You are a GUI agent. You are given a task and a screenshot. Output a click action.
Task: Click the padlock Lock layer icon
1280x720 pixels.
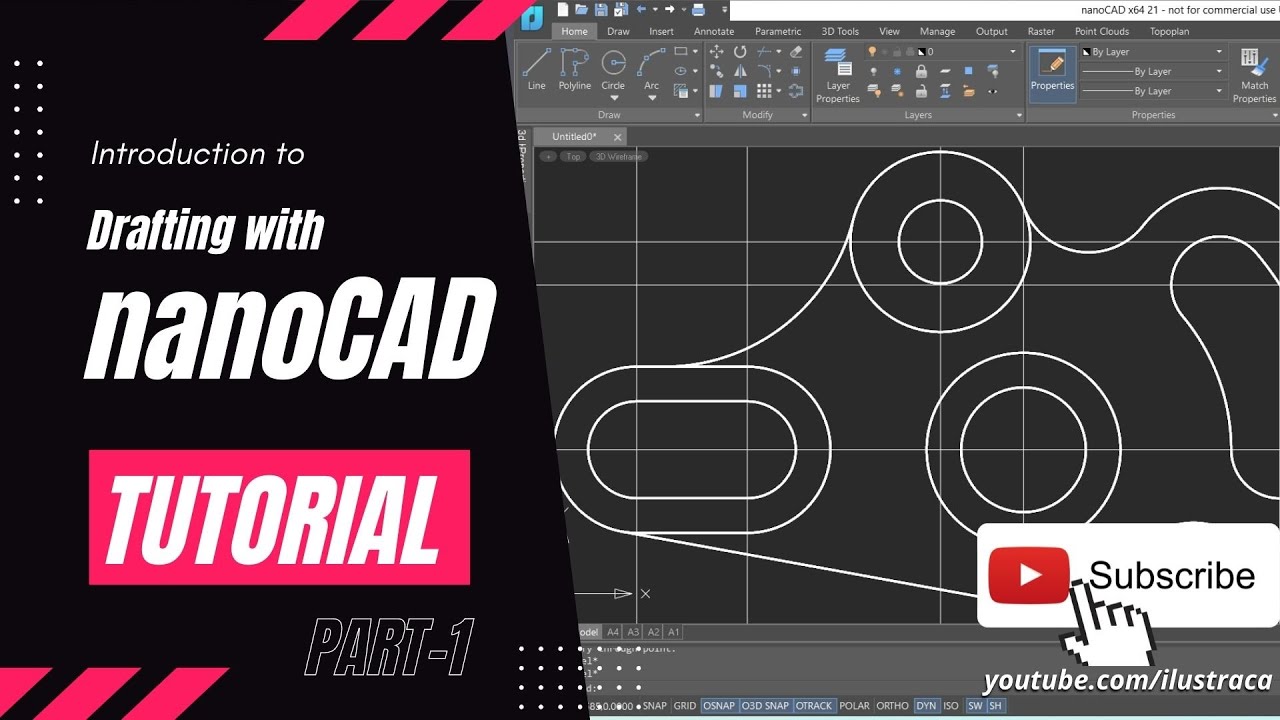click(x=920, y=71)
